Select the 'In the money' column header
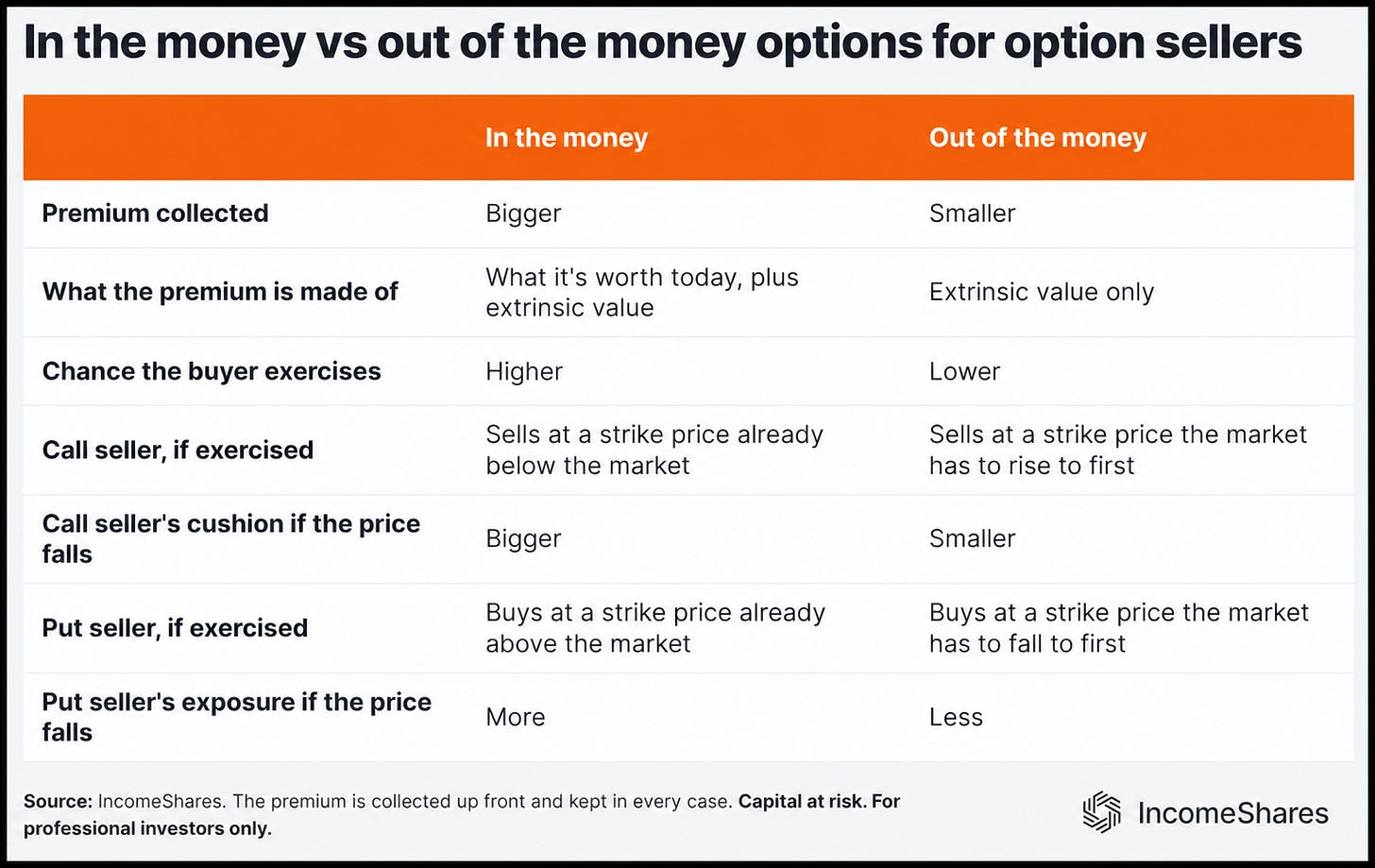 [x=567, y=138]
